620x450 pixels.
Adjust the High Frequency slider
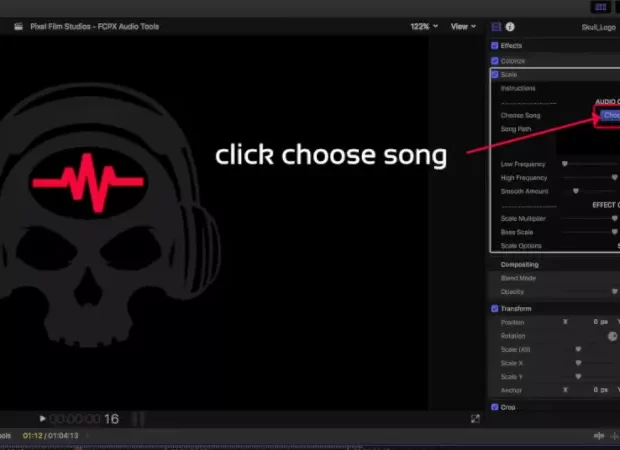pyautogui.click(x=614, y=177)
